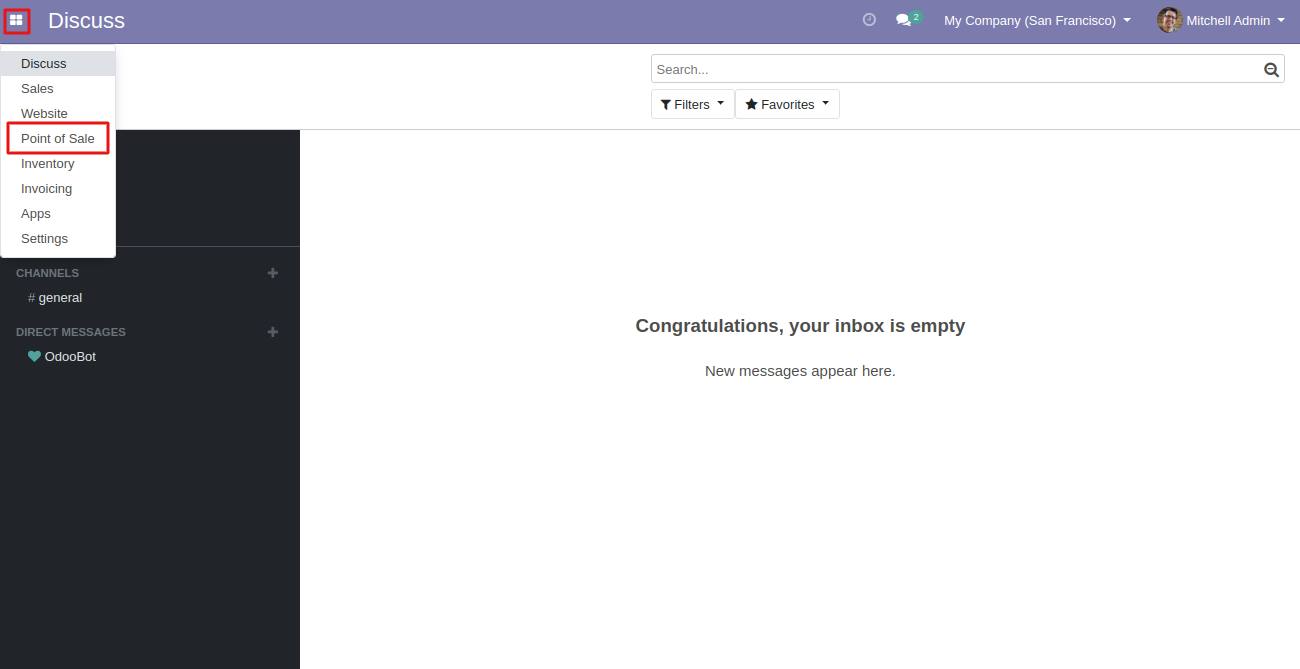Select Sales from the apps menu
This screenshot has width=1300, height=669.
[x=58, y=88]
